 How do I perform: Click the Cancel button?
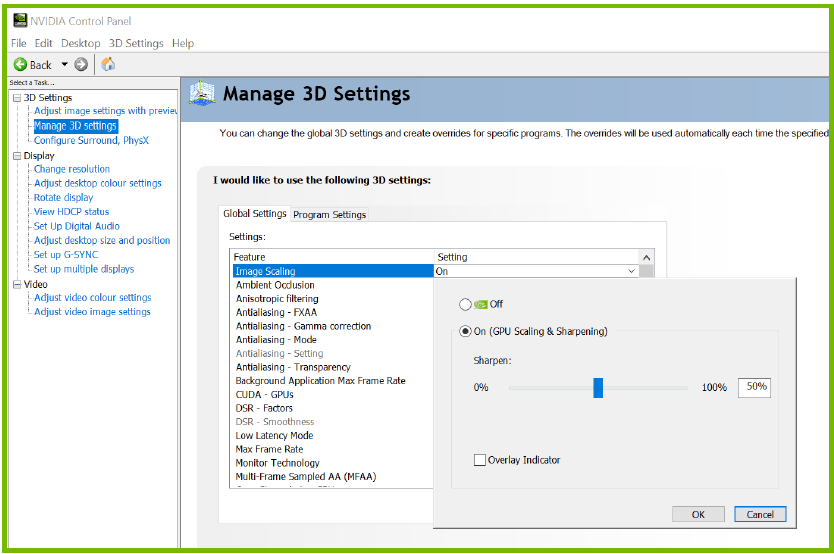pyautogui.click(x=760, y=514)
